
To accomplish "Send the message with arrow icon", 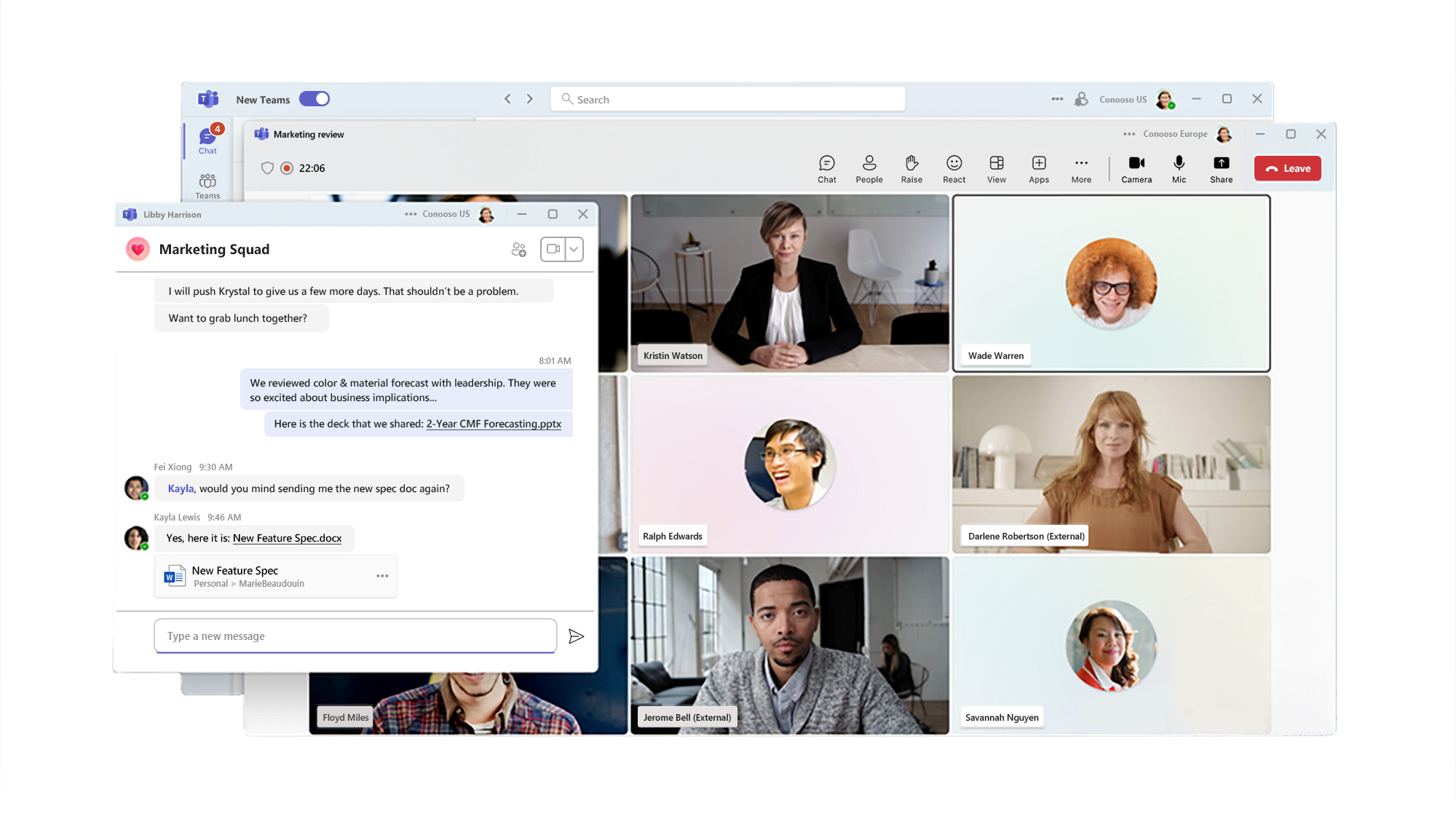I will point(576,636).
